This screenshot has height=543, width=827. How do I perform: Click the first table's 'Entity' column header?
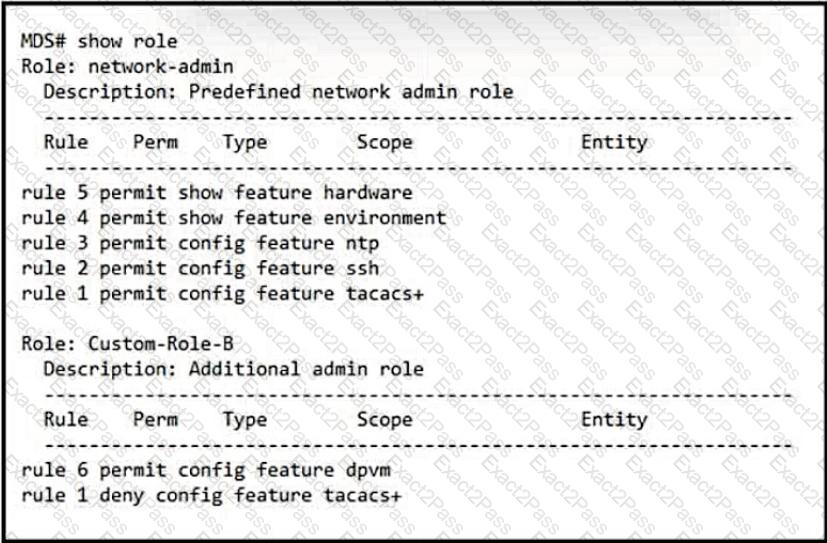(614, 143)
